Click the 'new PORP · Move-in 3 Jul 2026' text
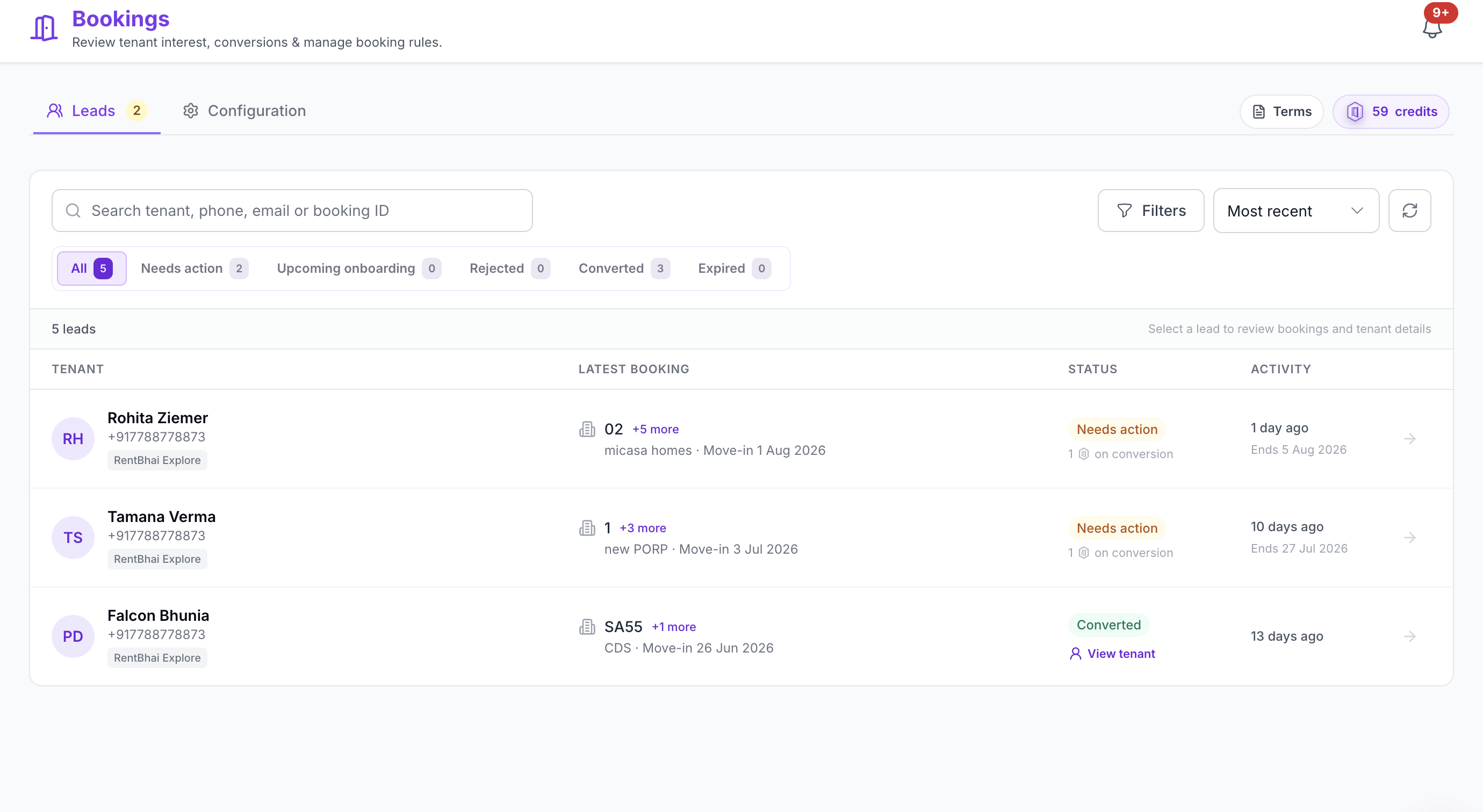Viewport: 1483px width, 812px height. pos(701,549)
